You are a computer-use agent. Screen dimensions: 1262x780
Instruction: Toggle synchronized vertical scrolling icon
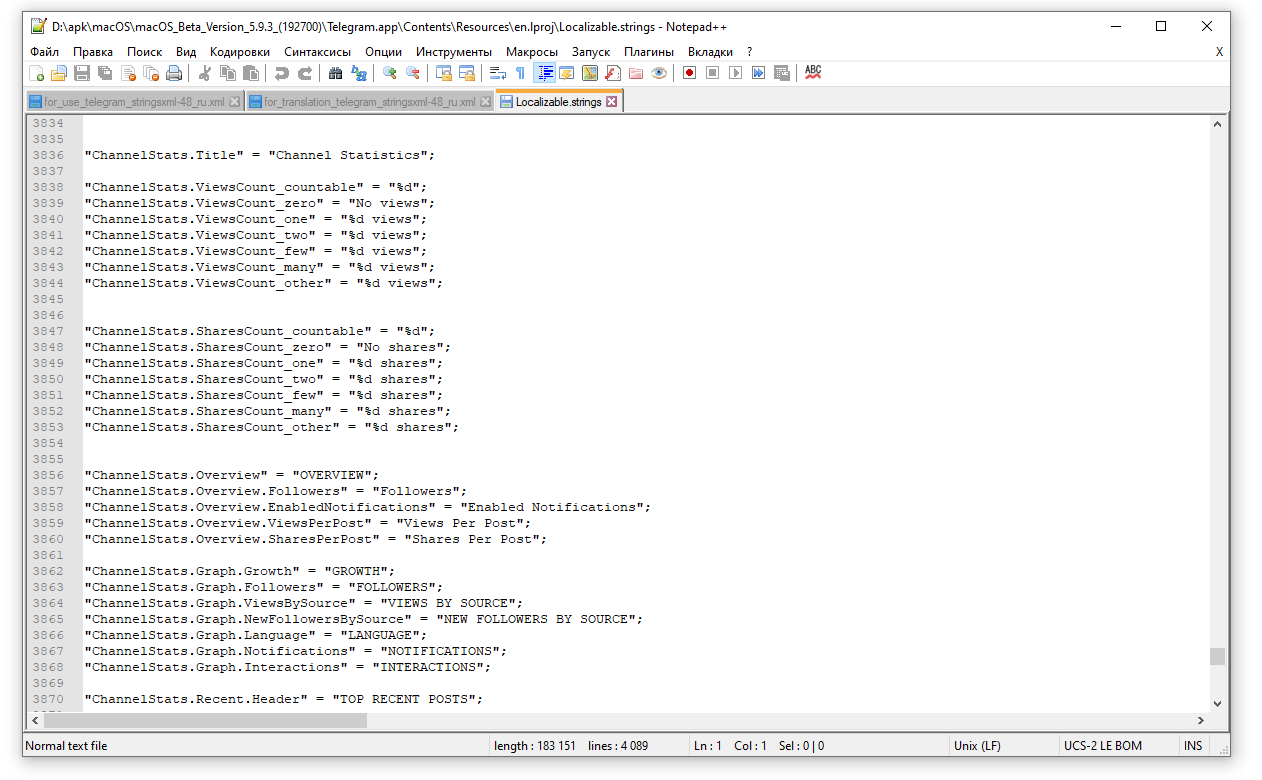point(443,73)
